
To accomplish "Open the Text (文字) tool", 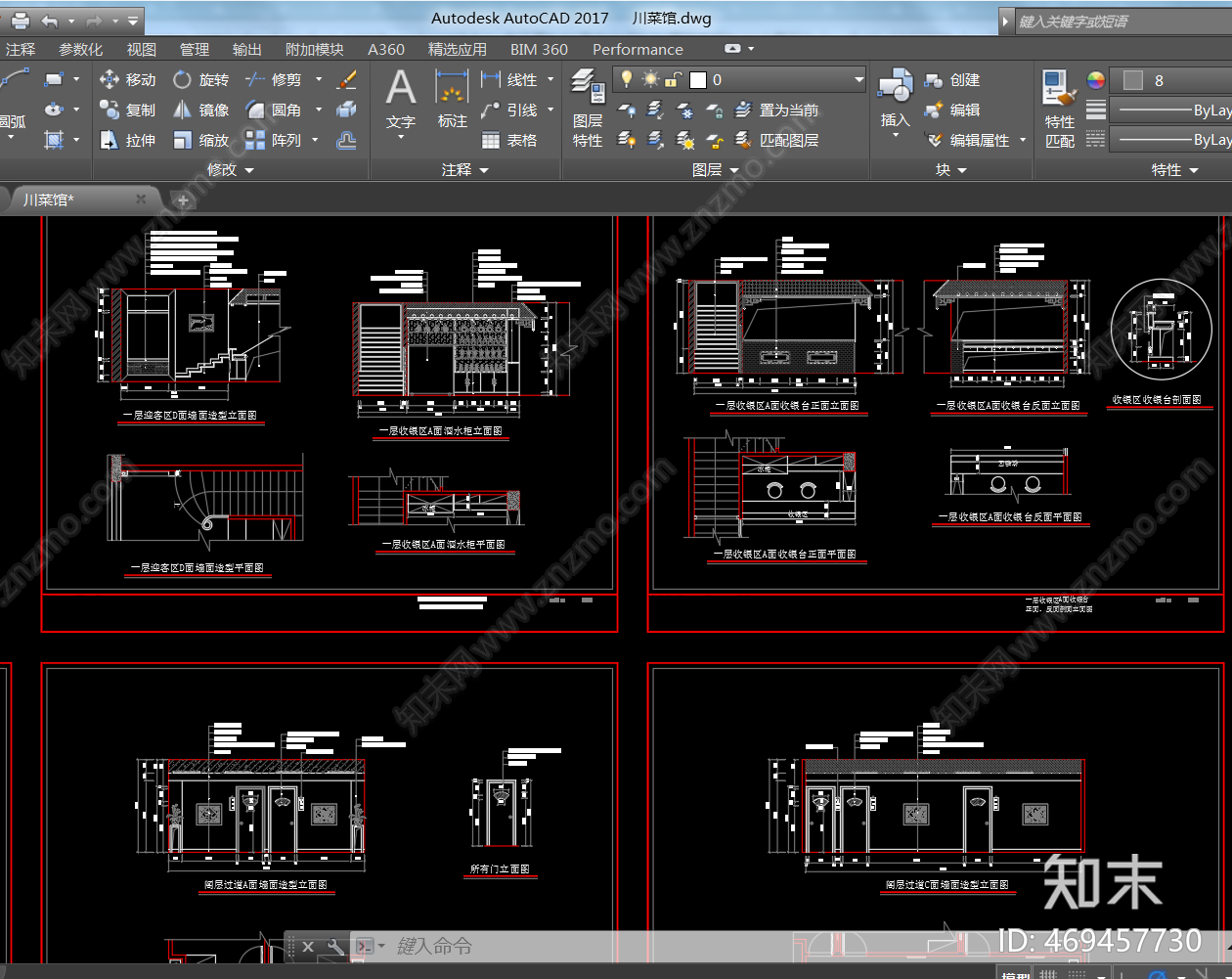I will [401, 101].
